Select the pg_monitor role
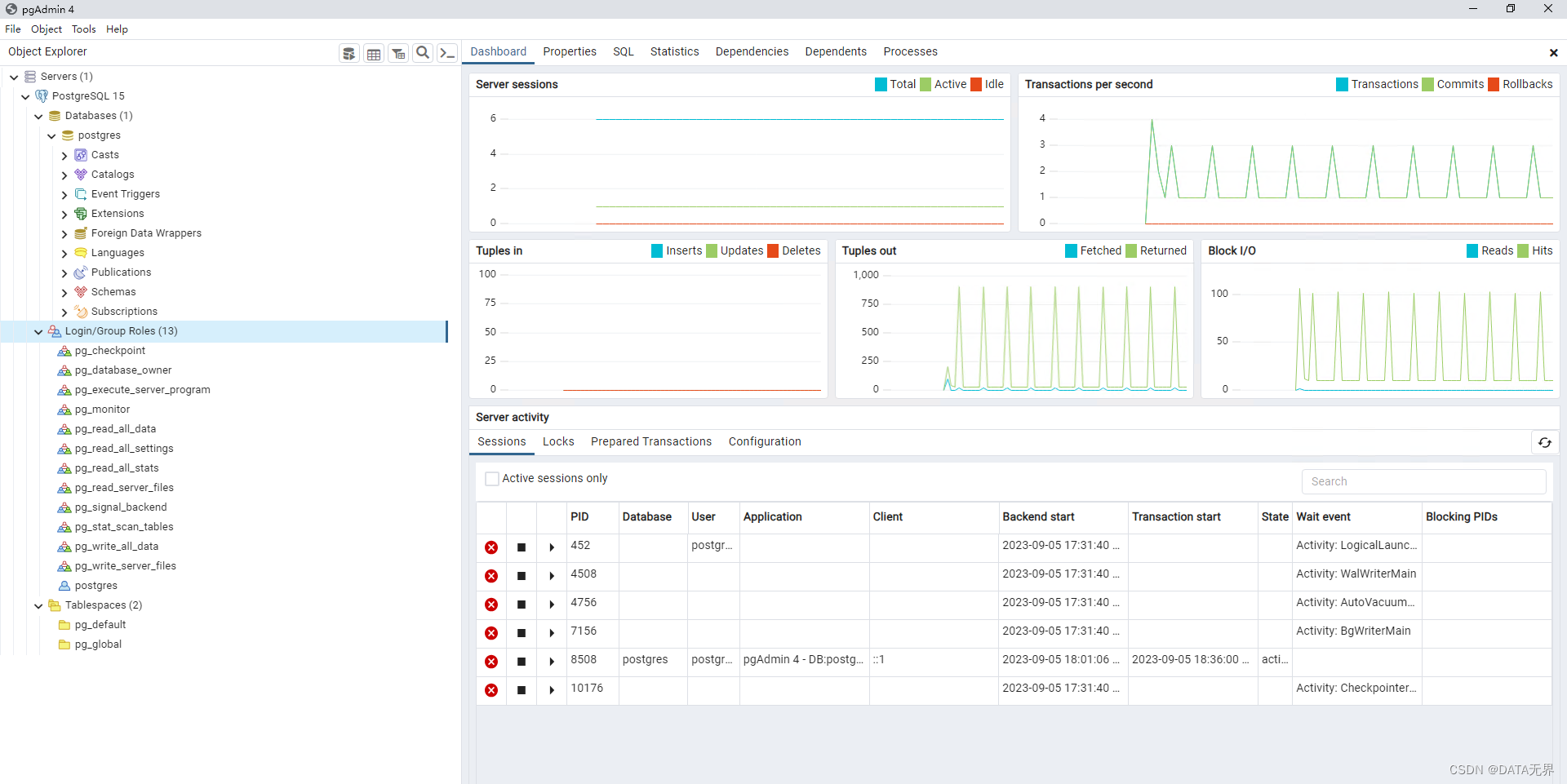Viewport: 1567px width, 784px height. (x=102, y=410)
